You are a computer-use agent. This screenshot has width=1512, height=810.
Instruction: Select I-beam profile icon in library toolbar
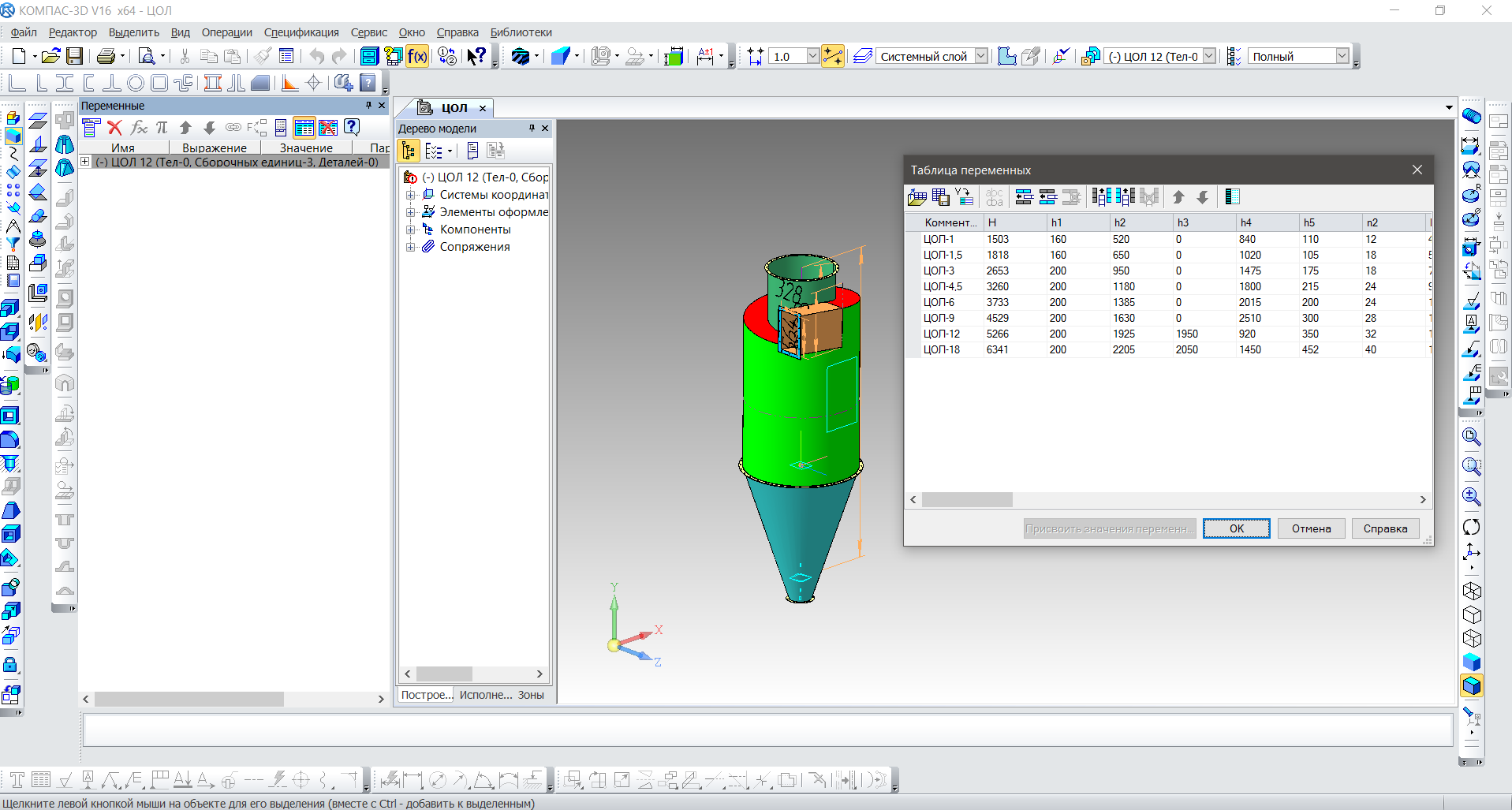click(65, 82)
